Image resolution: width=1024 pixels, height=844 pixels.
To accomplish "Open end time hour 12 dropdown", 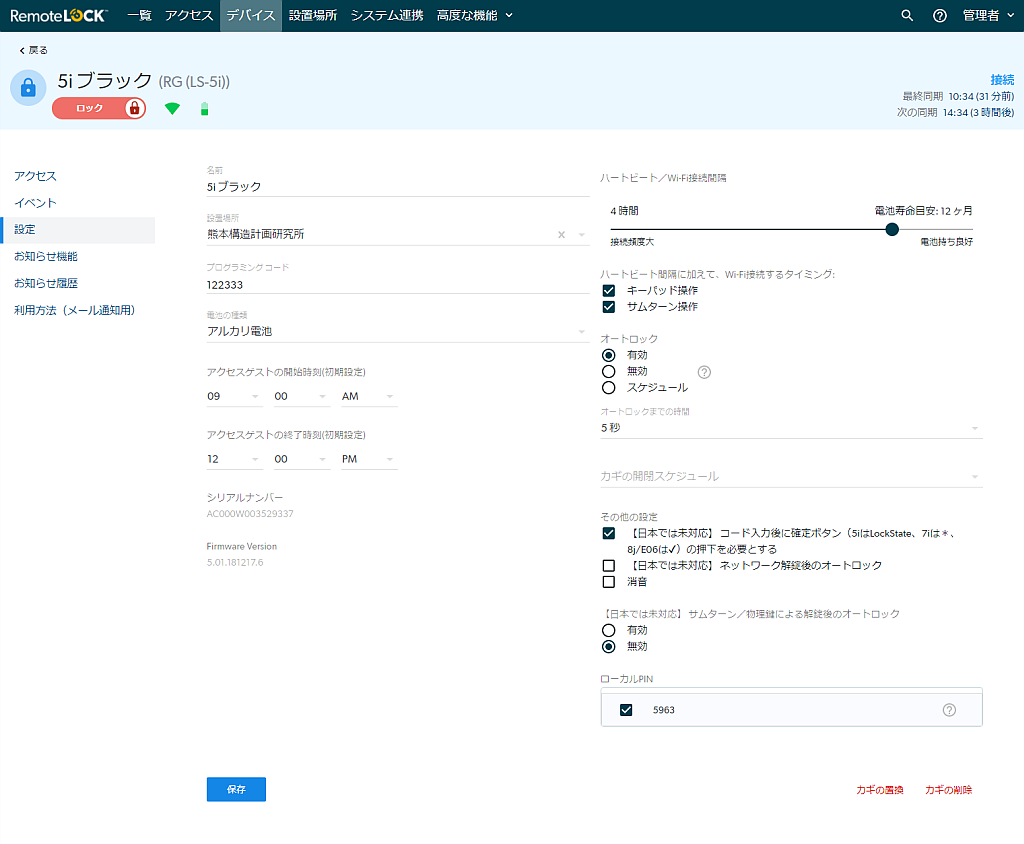I will pyautogui.click(x=234, y=459).
